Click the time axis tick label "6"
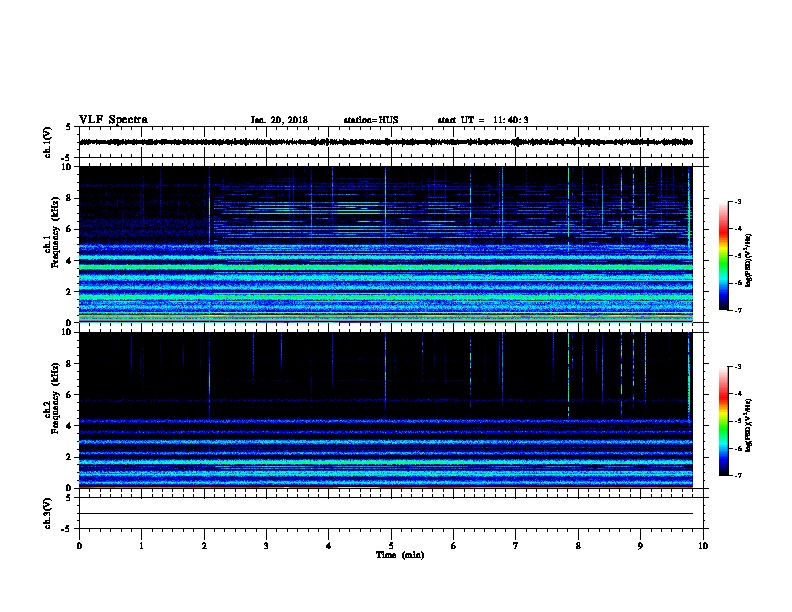792x612 pixels. tap(454, 546)
